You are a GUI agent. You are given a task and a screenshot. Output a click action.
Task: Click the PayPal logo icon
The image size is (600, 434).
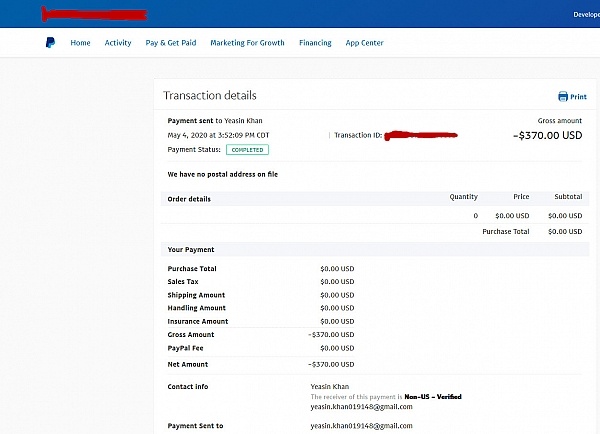pyautogui.click(x=49, y=43)
